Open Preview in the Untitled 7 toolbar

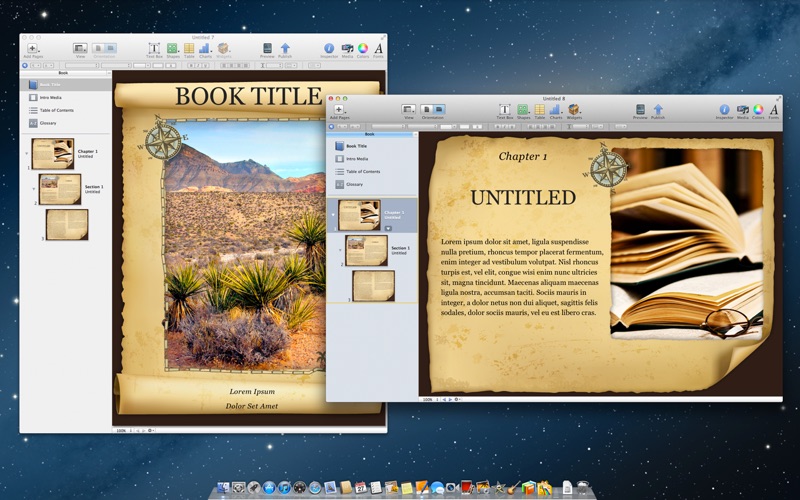click(x=267, y=48)
